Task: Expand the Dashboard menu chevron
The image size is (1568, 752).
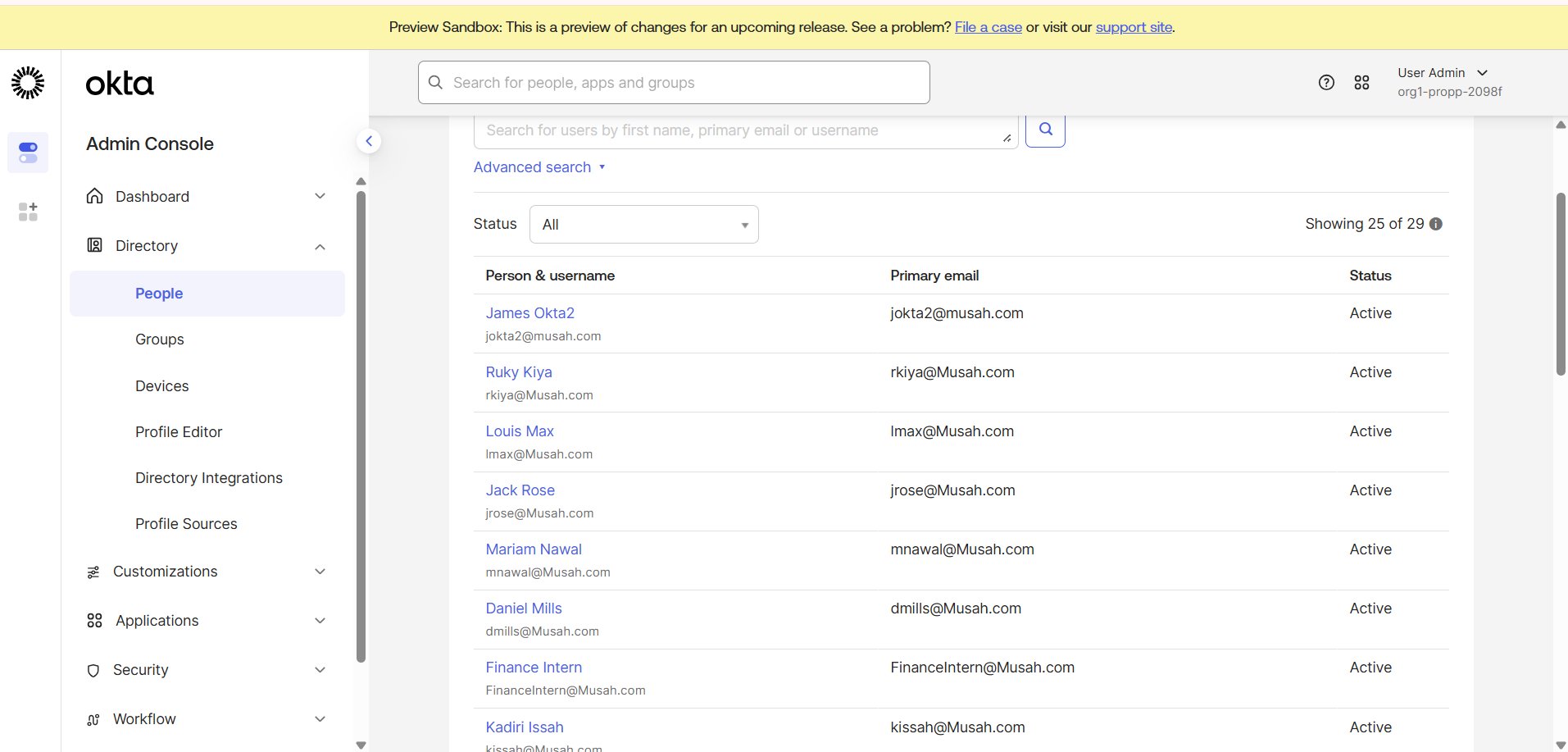Action: 320,196
